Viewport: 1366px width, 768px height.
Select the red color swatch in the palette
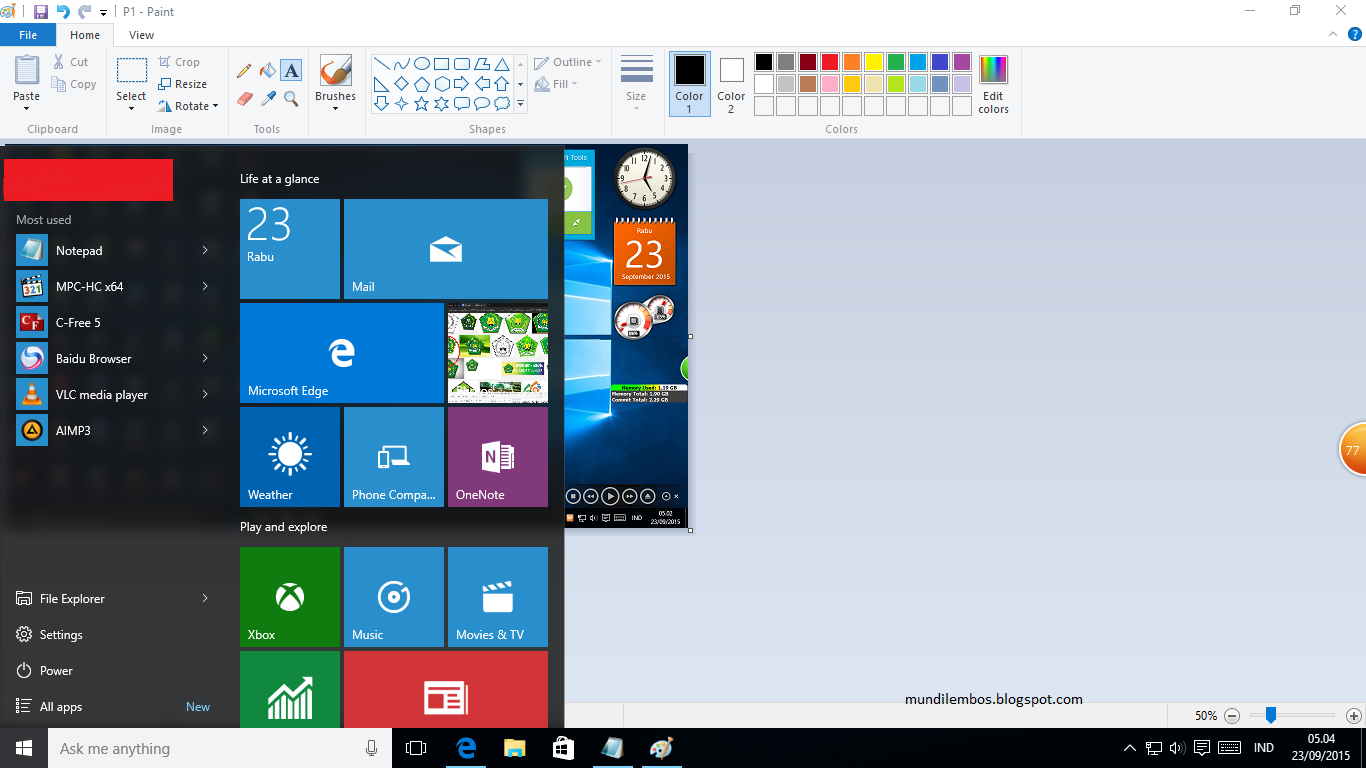point(830,61)
